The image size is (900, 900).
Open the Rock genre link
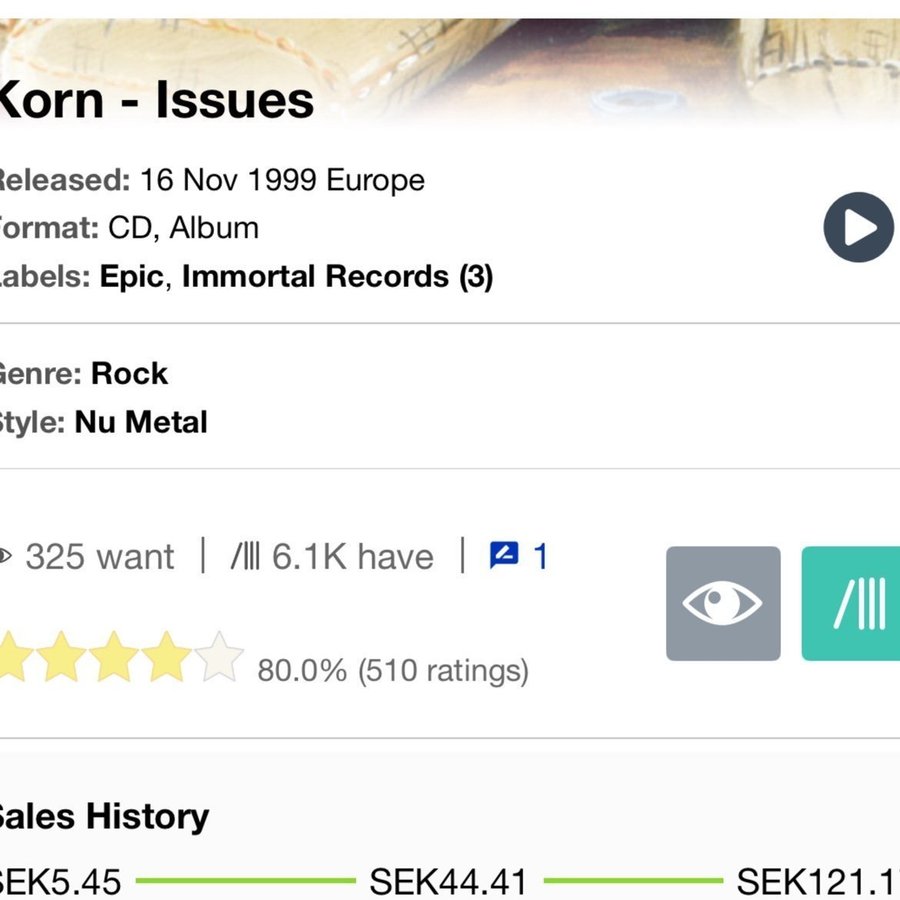click(x=129, y=374)
